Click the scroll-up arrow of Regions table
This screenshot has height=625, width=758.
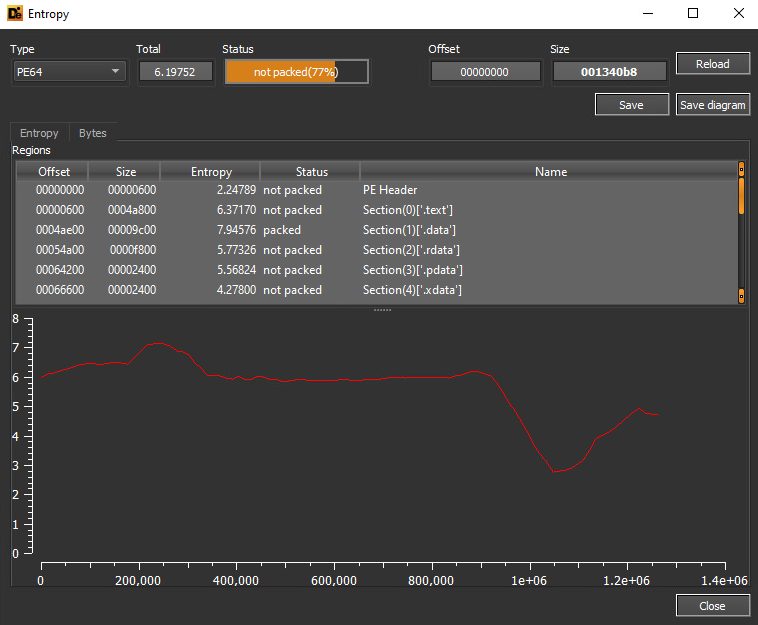click(741, 169)
